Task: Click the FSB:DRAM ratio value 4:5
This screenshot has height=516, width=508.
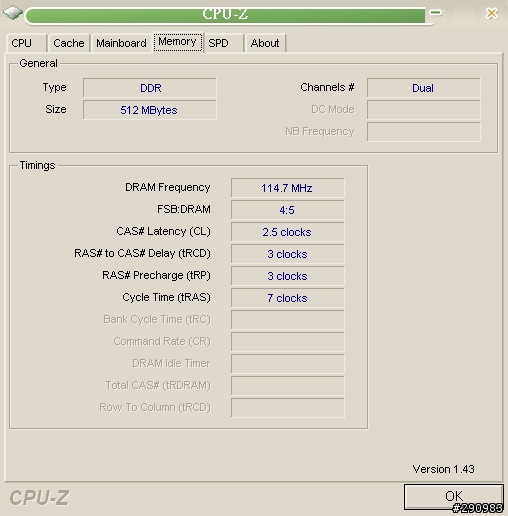Action: [x=288, y=210]
